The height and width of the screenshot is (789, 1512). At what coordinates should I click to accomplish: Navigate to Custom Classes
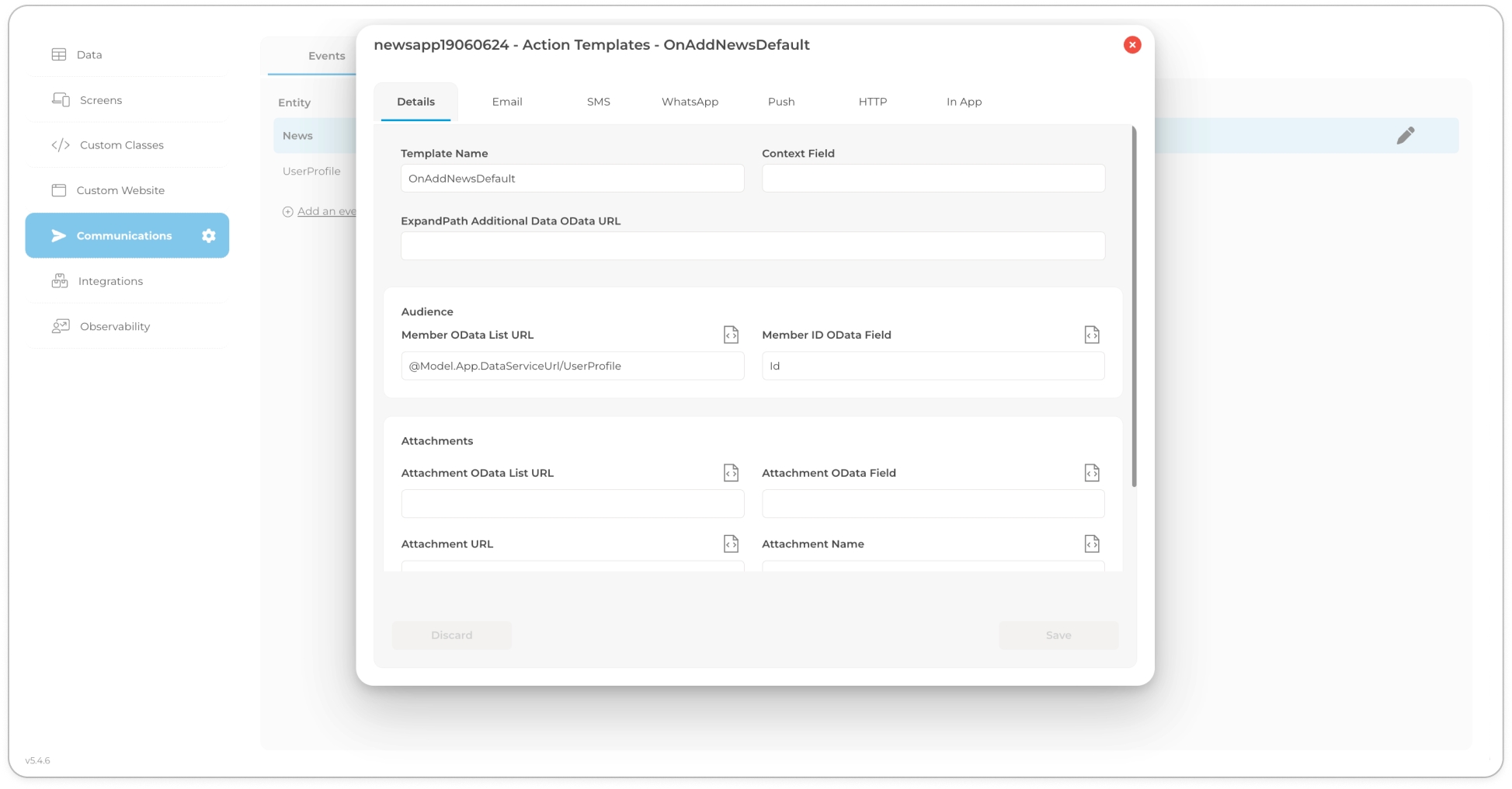(121, 145)
